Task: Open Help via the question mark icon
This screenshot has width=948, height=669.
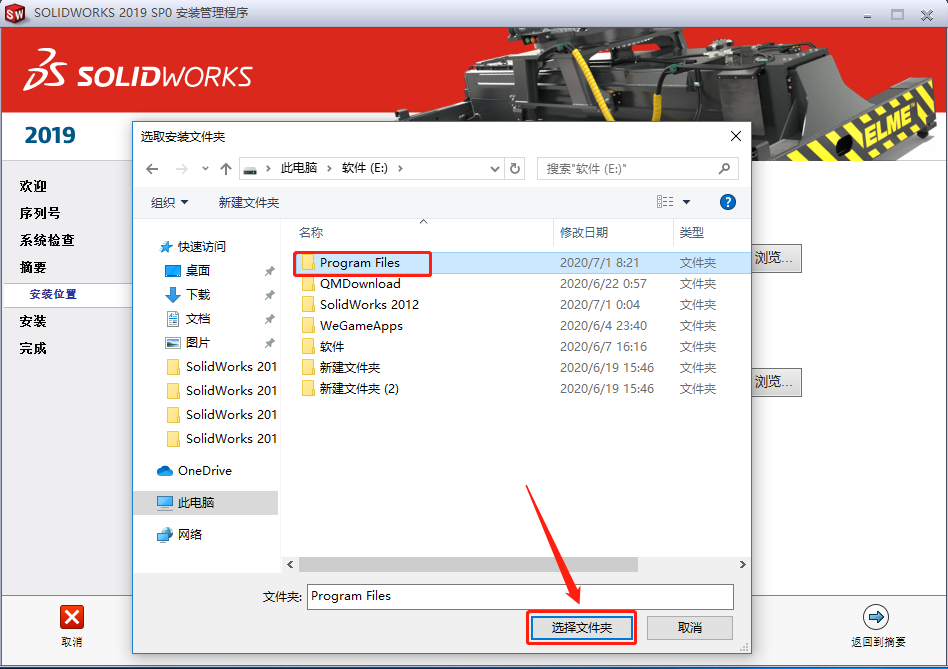Action: [x=728, y=202]
